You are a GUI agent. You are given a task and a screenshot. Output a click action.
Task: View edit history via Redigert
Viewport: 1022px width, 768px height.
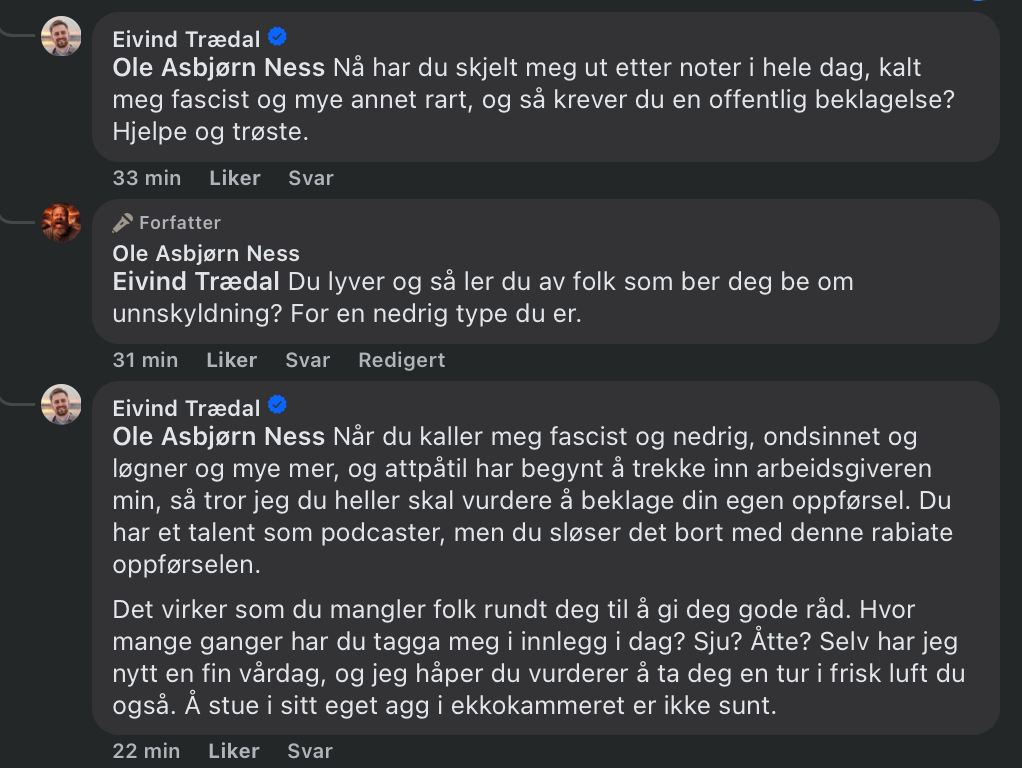[x=401, y=360]
